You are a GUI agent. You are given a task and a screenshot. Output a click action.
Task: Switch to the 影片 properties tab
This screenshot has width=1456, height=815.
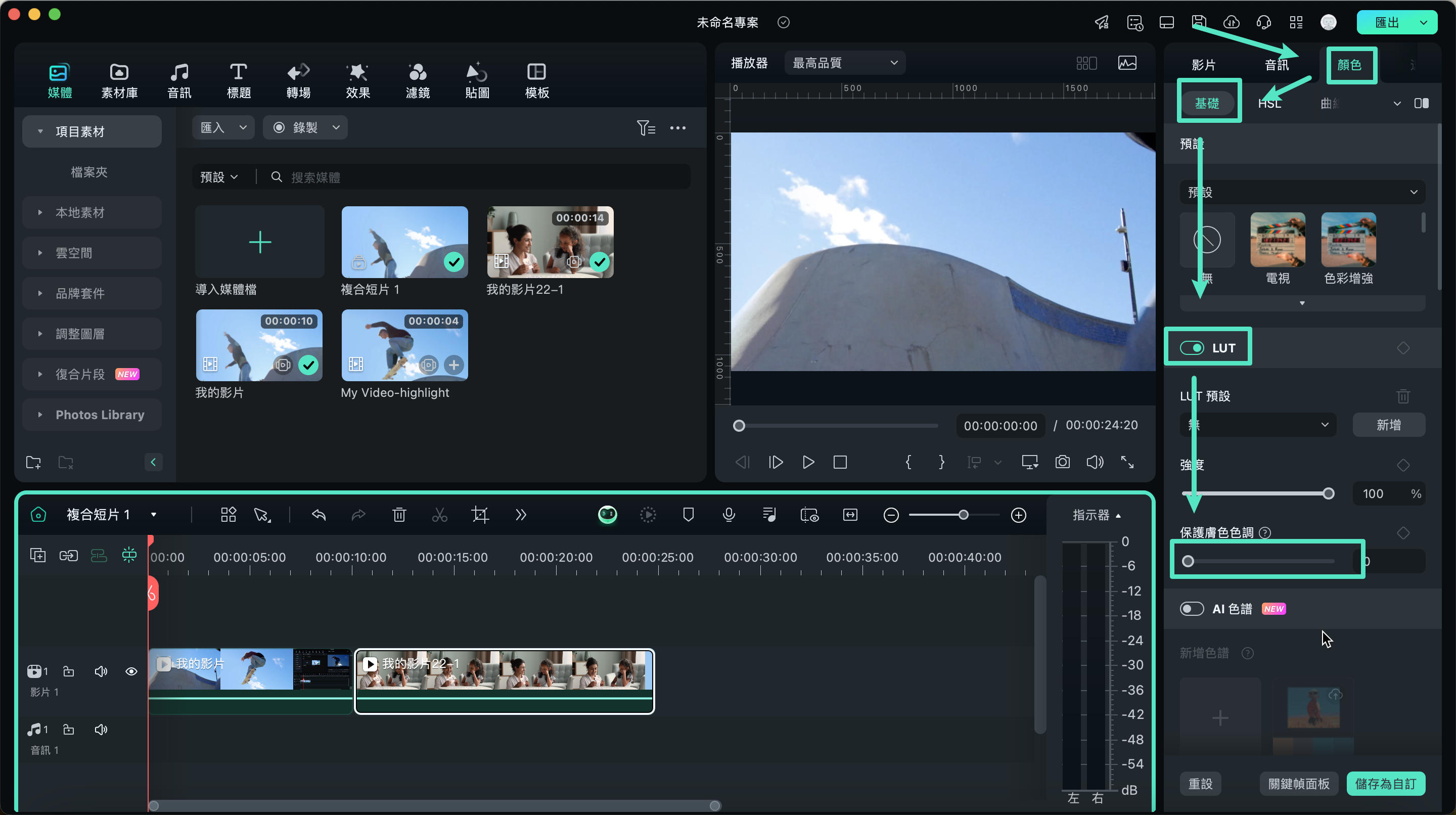(x=1203, y=65)
